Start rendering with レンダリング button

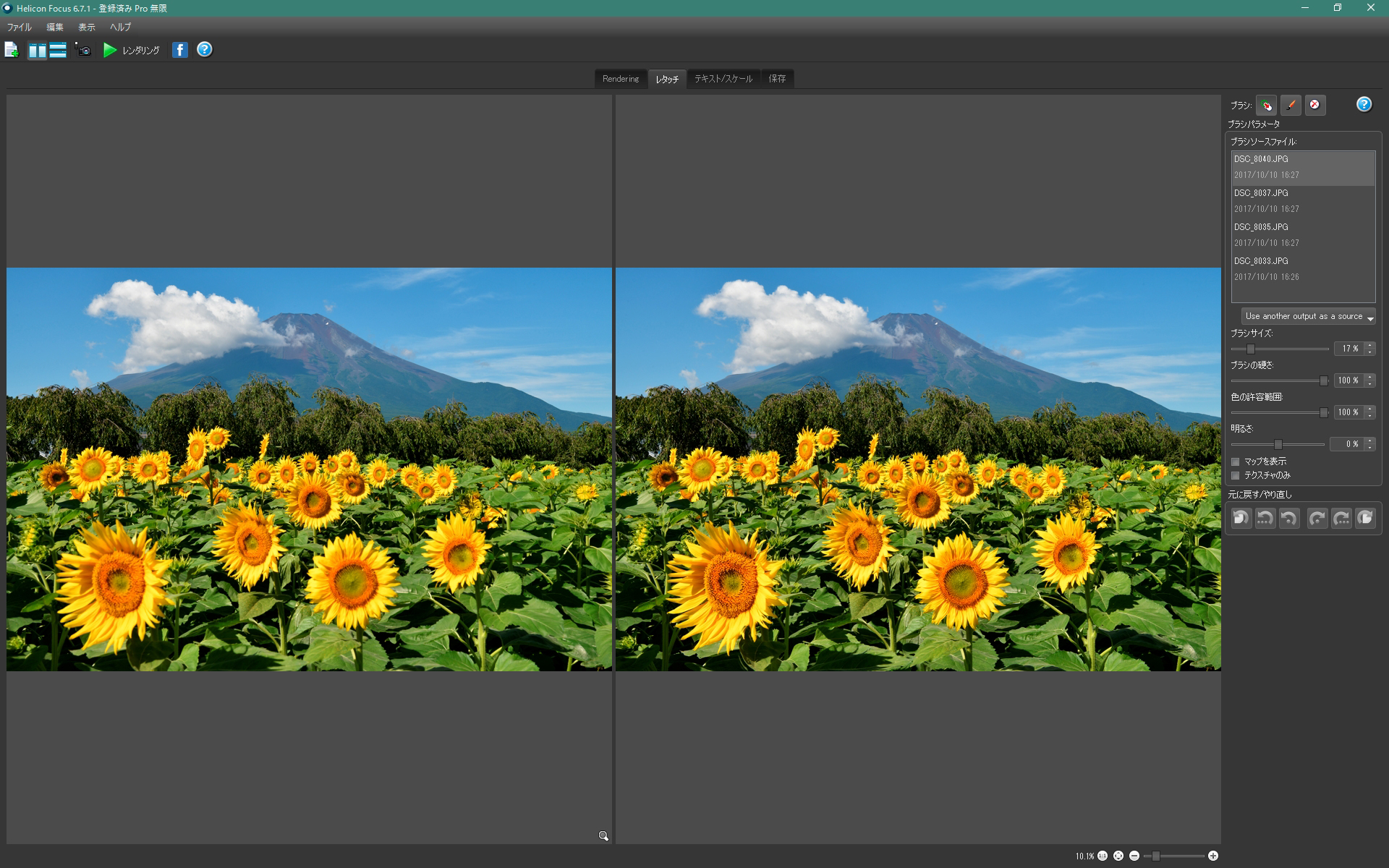tap(132, 50)
